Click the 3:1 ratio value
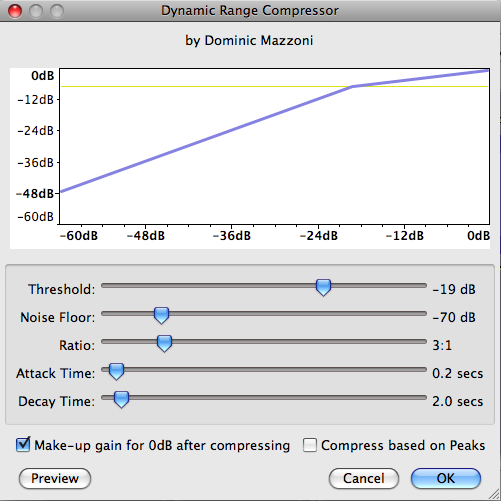 (442, 345)
